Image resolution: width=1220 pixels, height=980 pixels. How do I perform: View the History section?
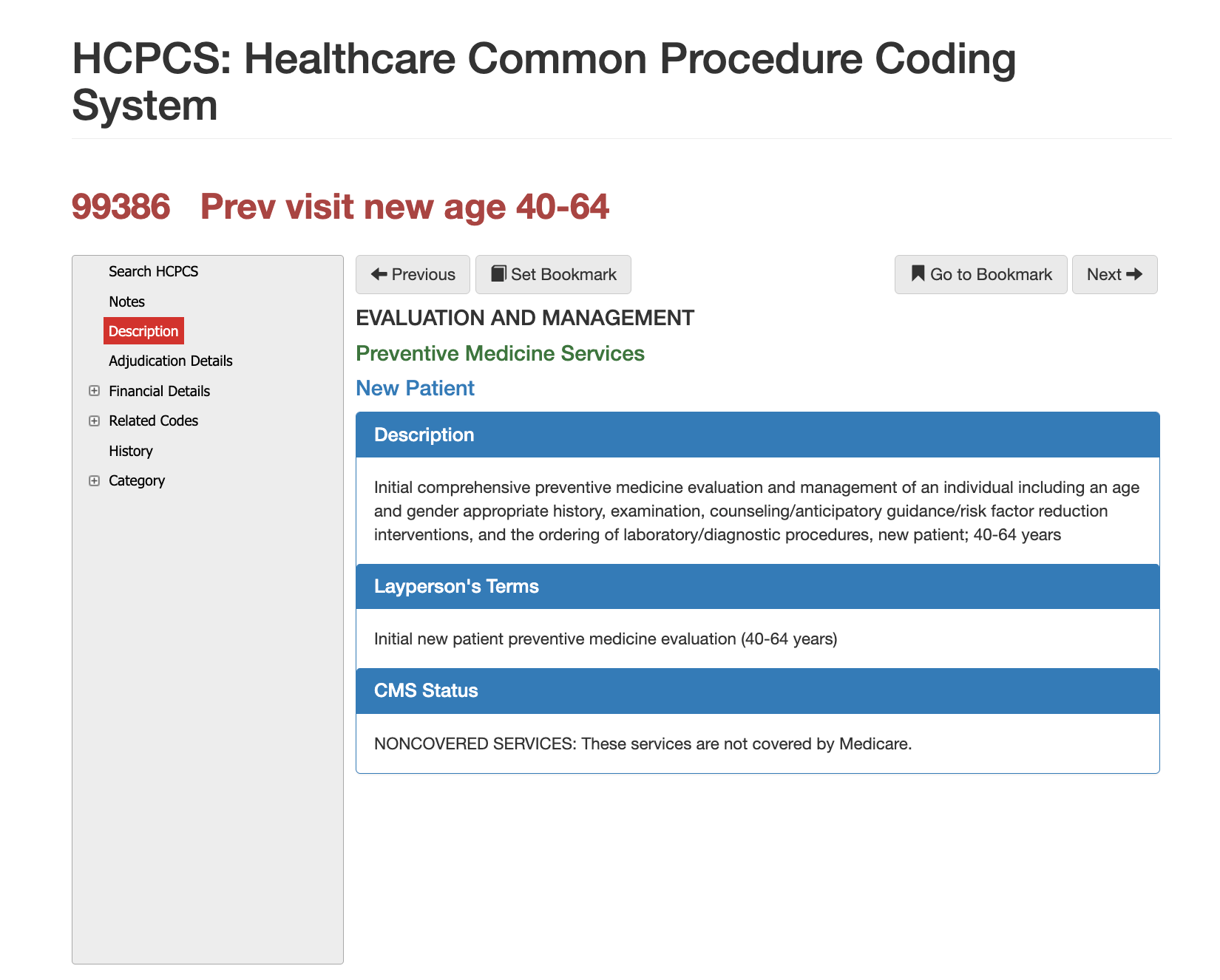(x=130, y=451)
